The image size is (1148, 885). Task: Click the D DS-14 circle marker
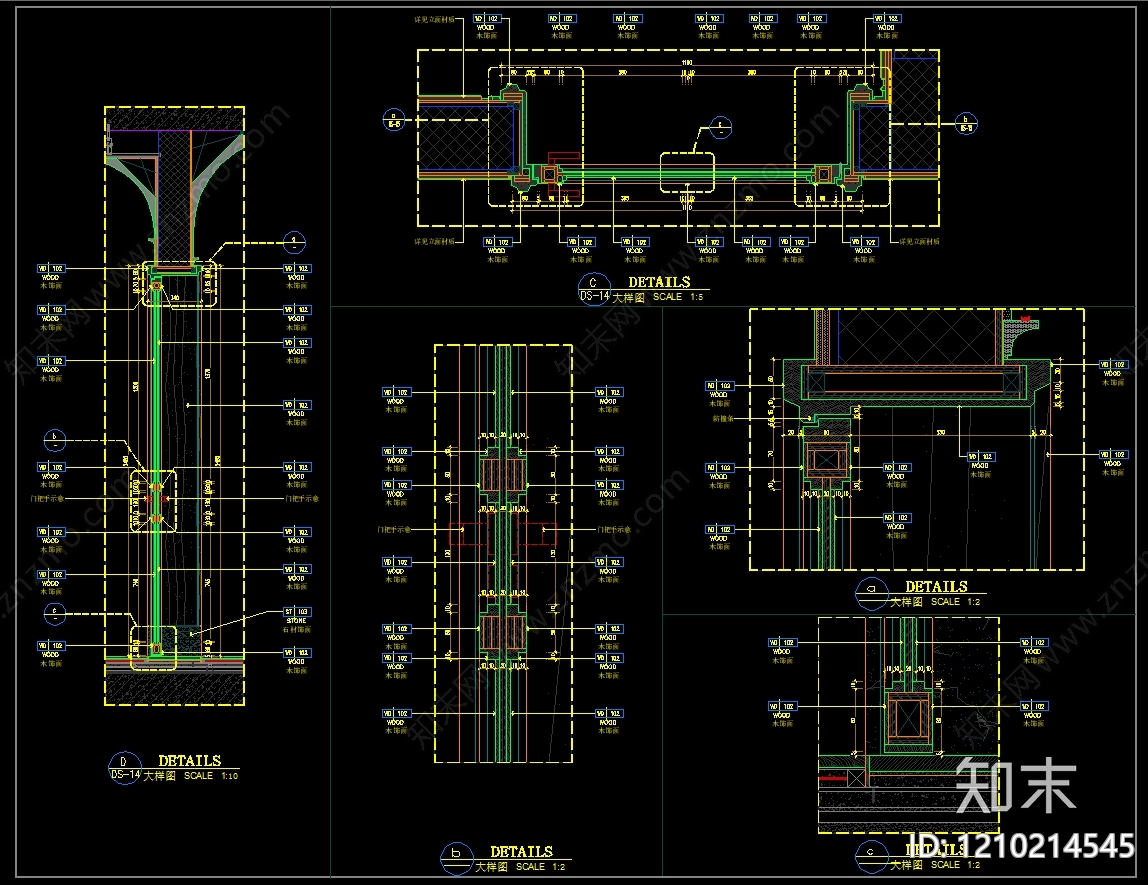(x=124, y=768)
